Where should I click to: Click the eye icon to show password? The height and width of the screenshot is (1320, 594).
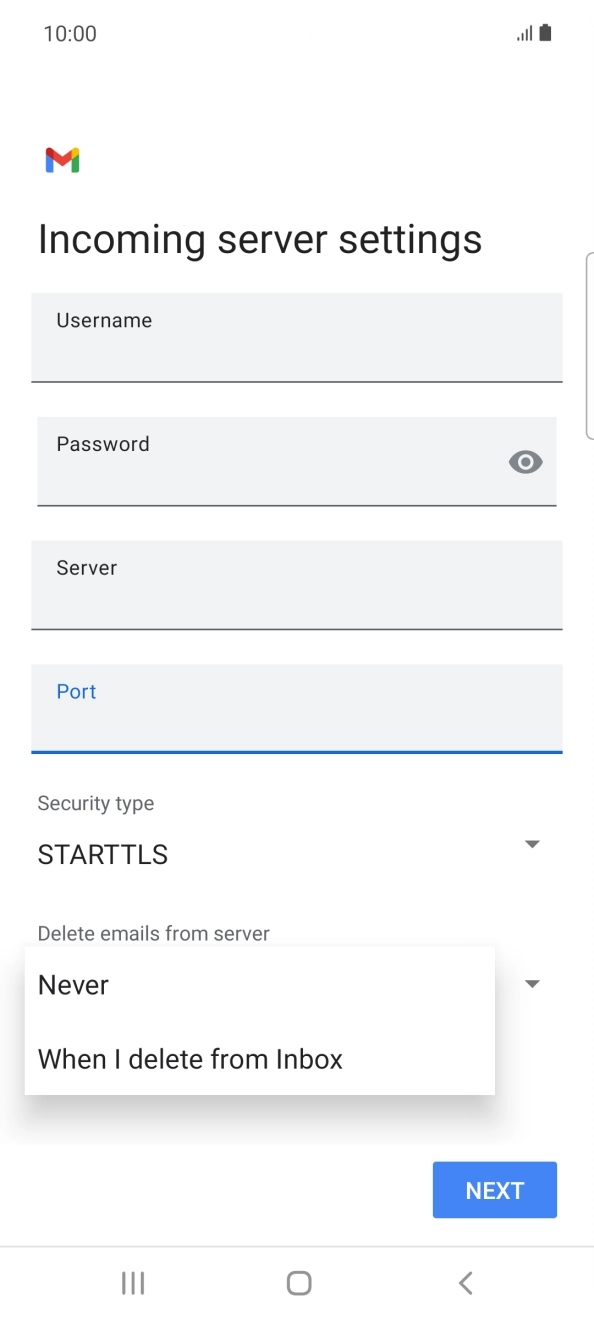tap(525, 461)
